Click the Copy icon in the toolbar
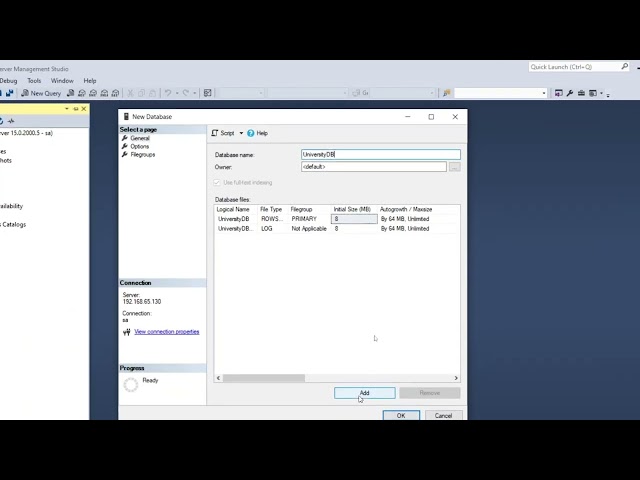Viewport: 640px width, 480px height. [x=141, y=93]
